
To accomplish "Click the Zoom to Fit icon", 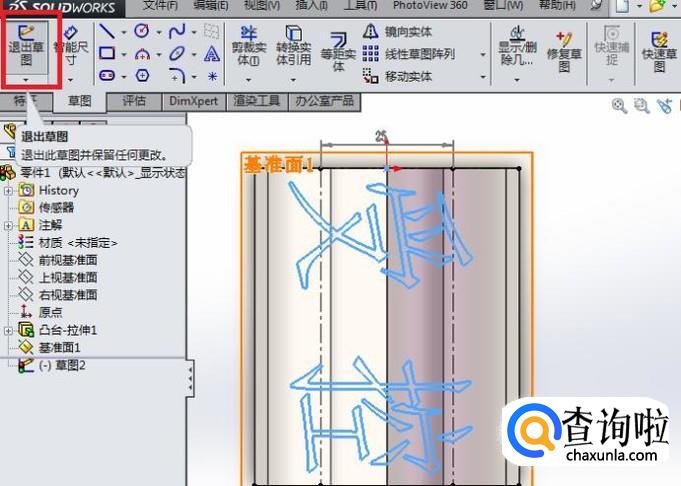I will point(619,105).
